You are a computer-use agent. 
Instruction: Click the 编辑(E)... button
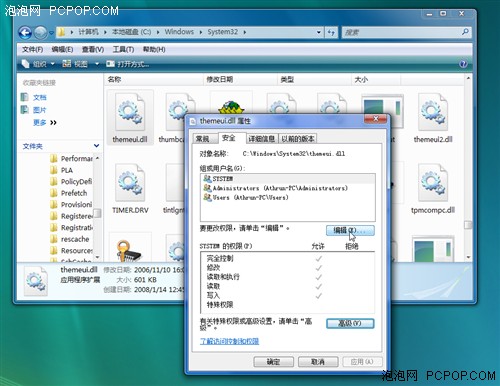pyautogui.click(x=350, y=230)
